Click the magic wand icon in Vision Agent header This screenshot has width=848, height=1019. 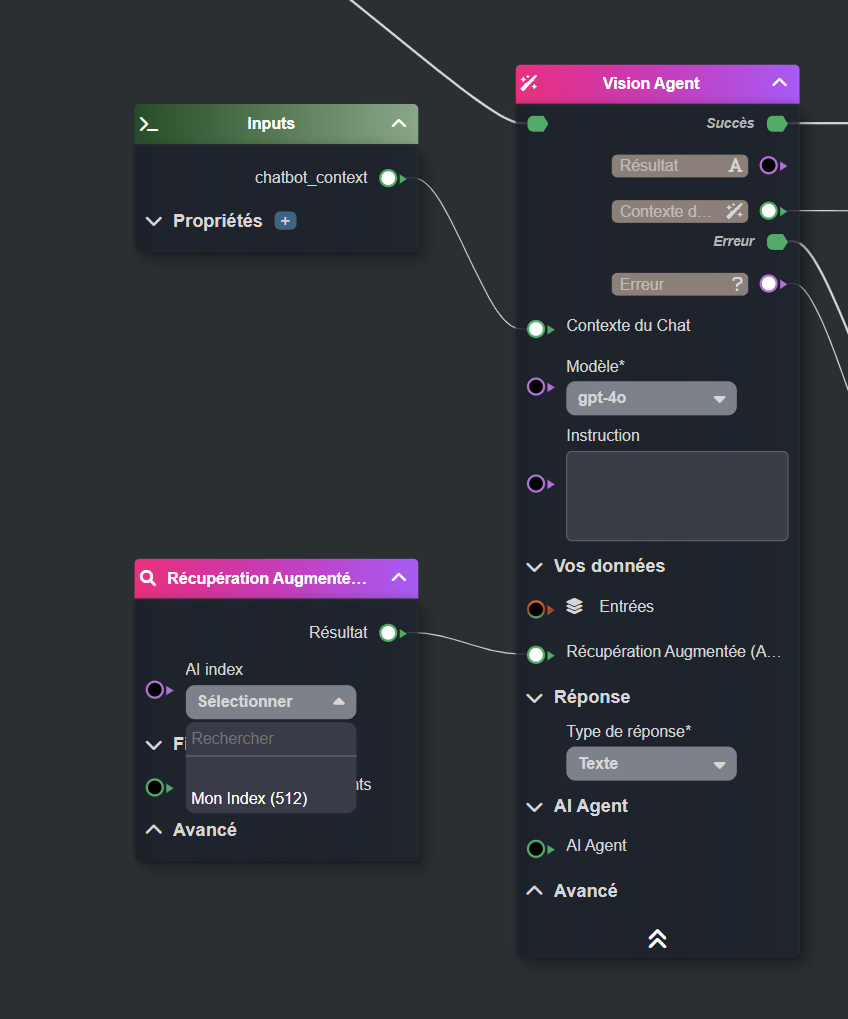[x=530, y=83]
